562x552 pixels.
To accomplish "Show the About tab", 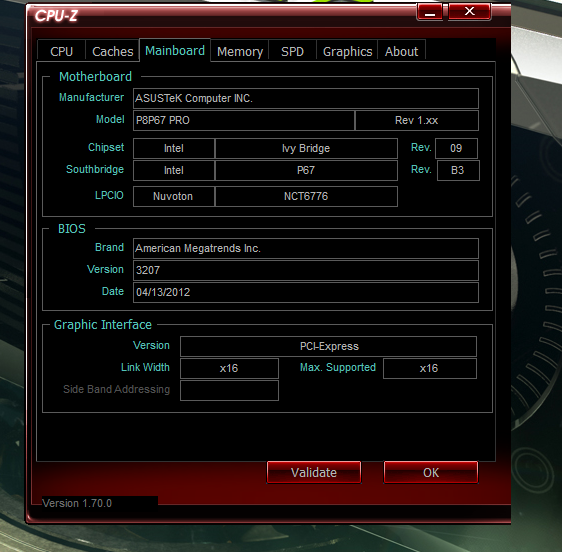I will click(x=401, y=51).
